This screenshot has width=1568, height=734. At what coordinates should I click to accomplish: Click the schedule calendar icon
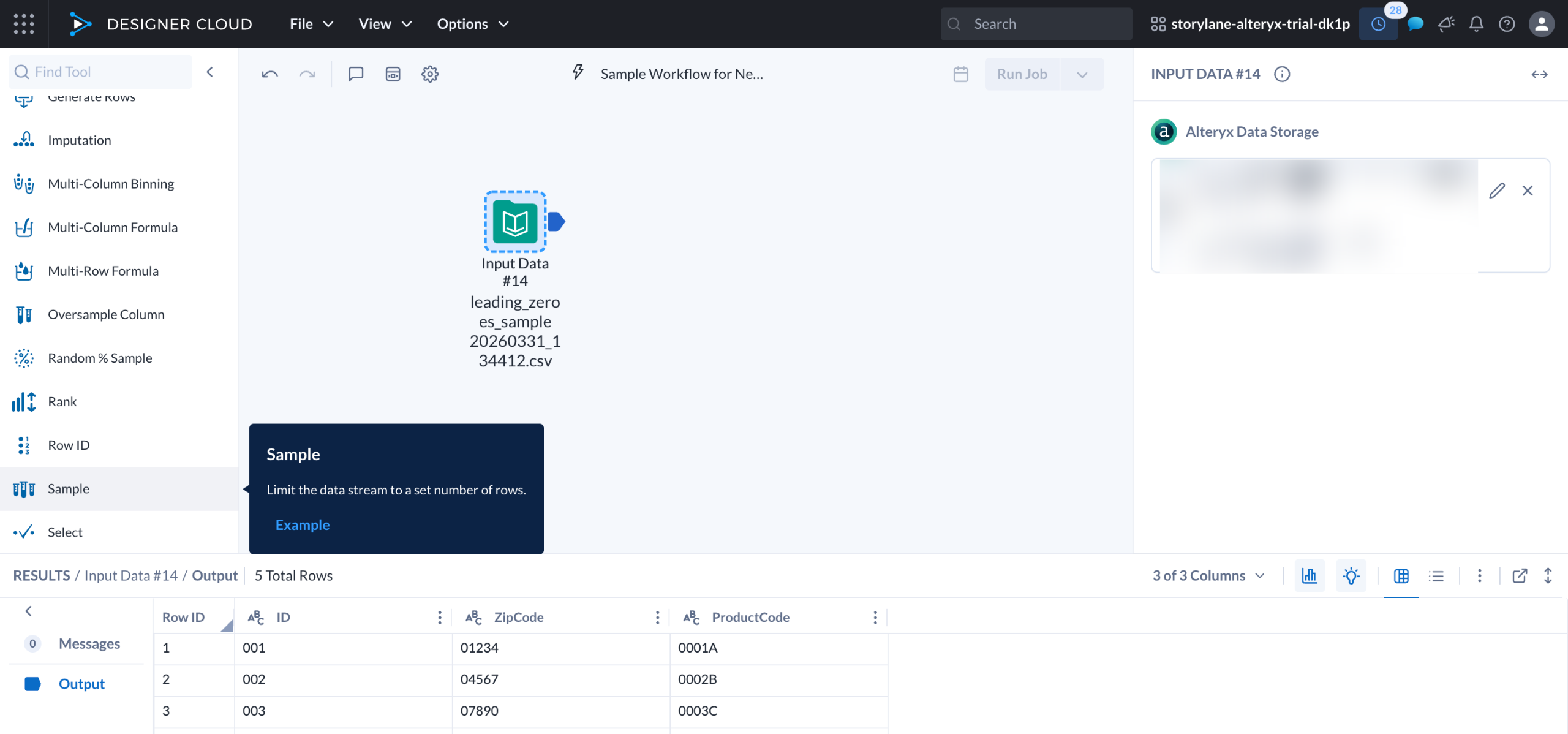pos(960,74)
